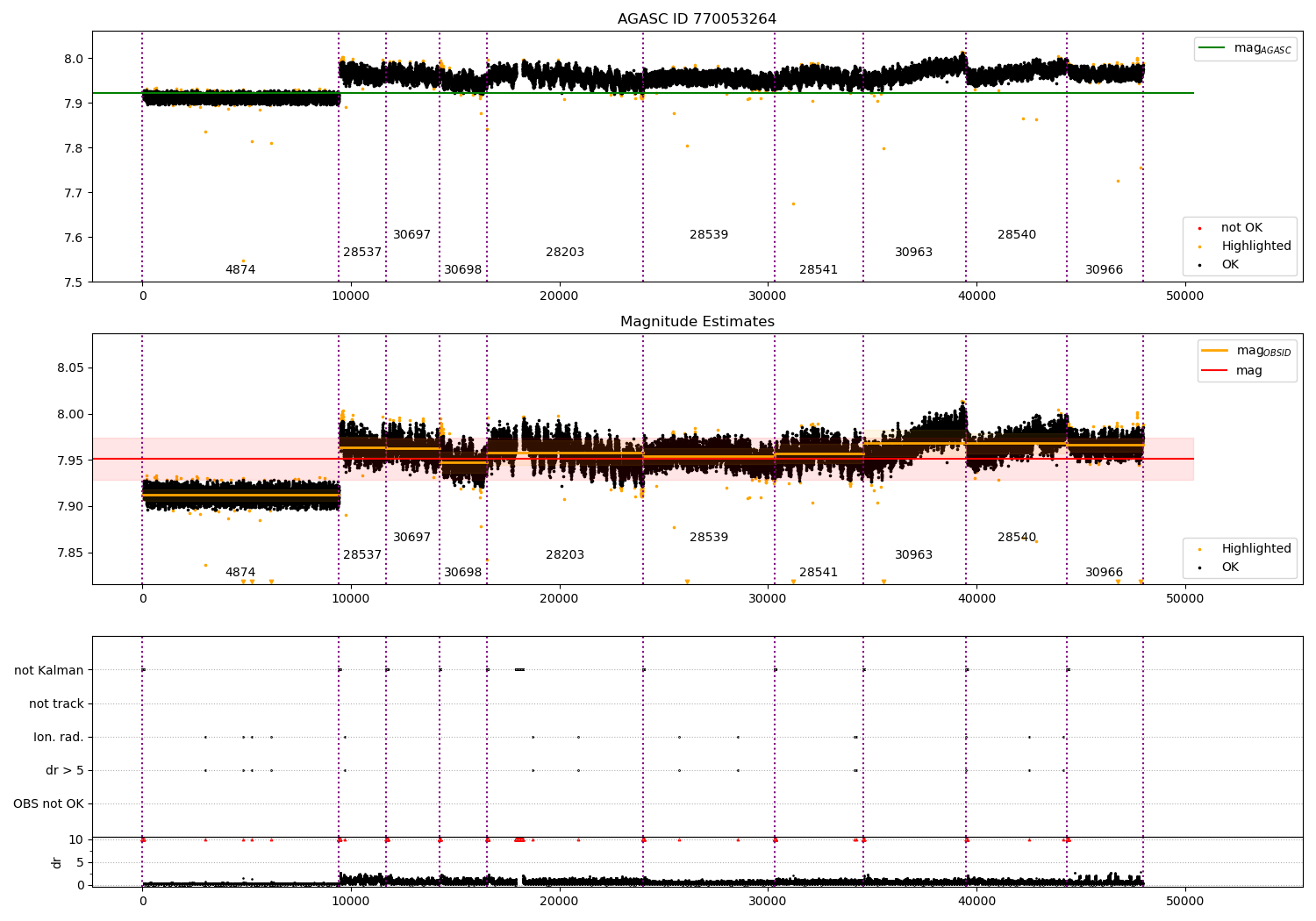Viewport: 1316px width, 921px height.
Task: Click OBSID label 30963 in the top plot
Action: [913, 253]
